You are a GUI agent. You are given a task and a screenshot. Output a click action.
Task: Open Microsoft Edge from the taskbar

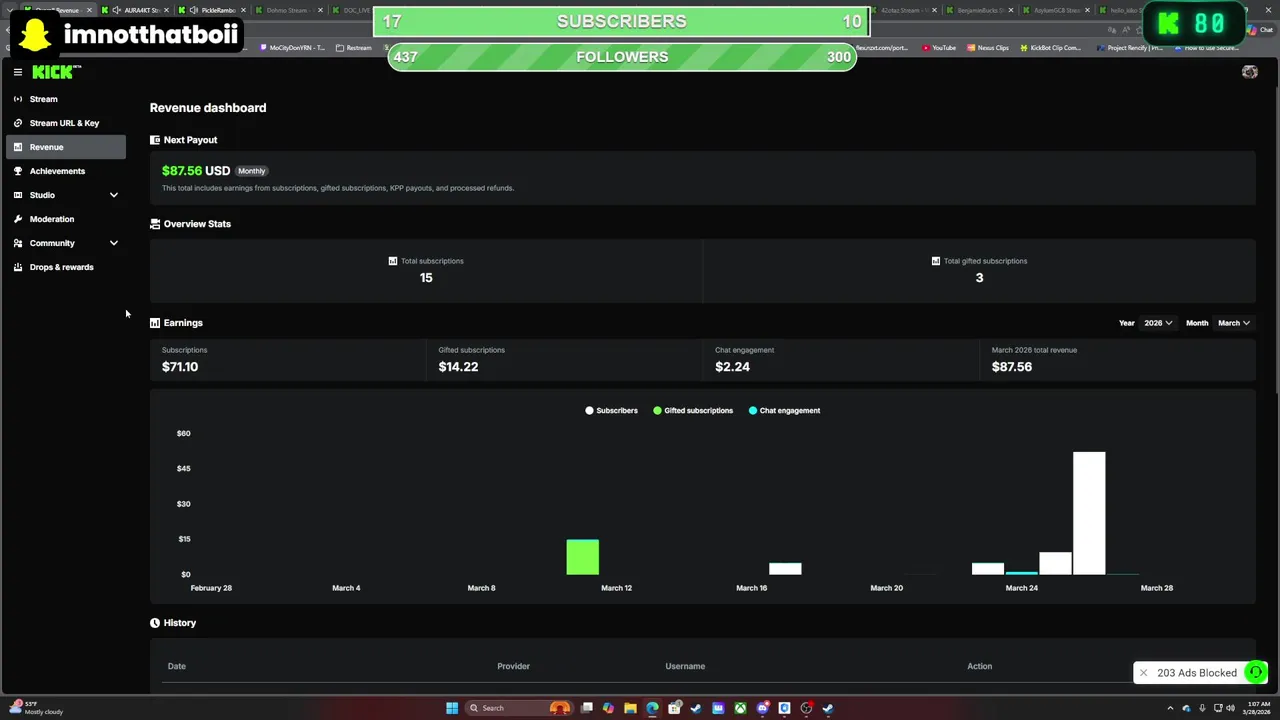[x=652, y=708]
